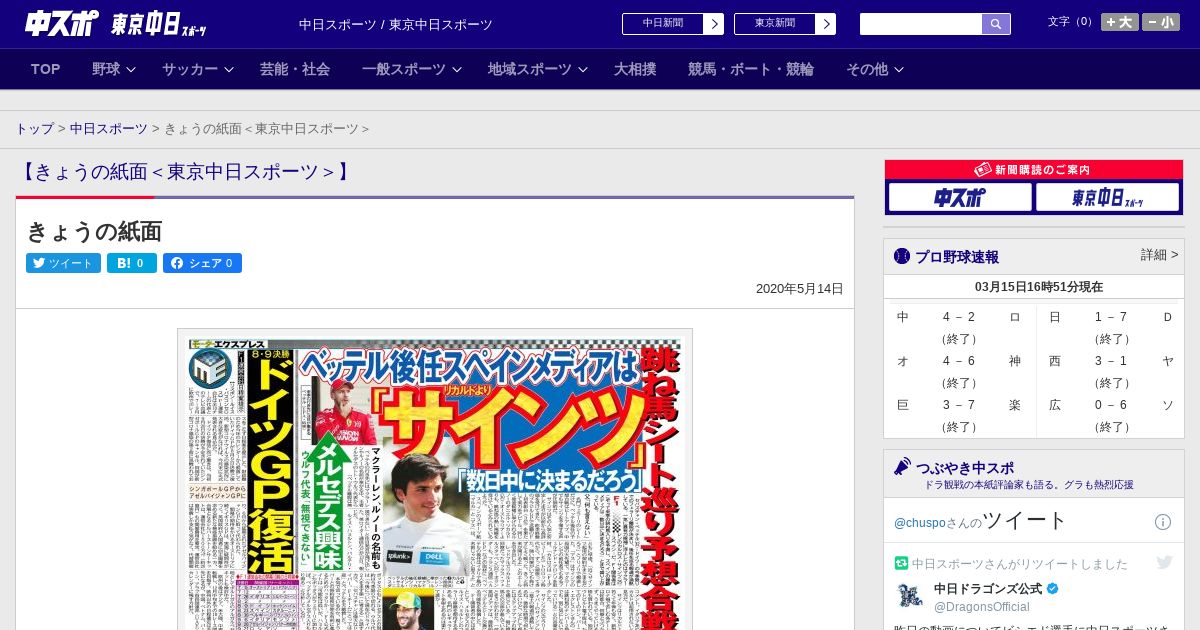The height and width of the screenshot is (630, 1200).
Task: Click score 3 − 7 for 巨 vs 楽
Action: pyautogui.click(x=959, y=405)
